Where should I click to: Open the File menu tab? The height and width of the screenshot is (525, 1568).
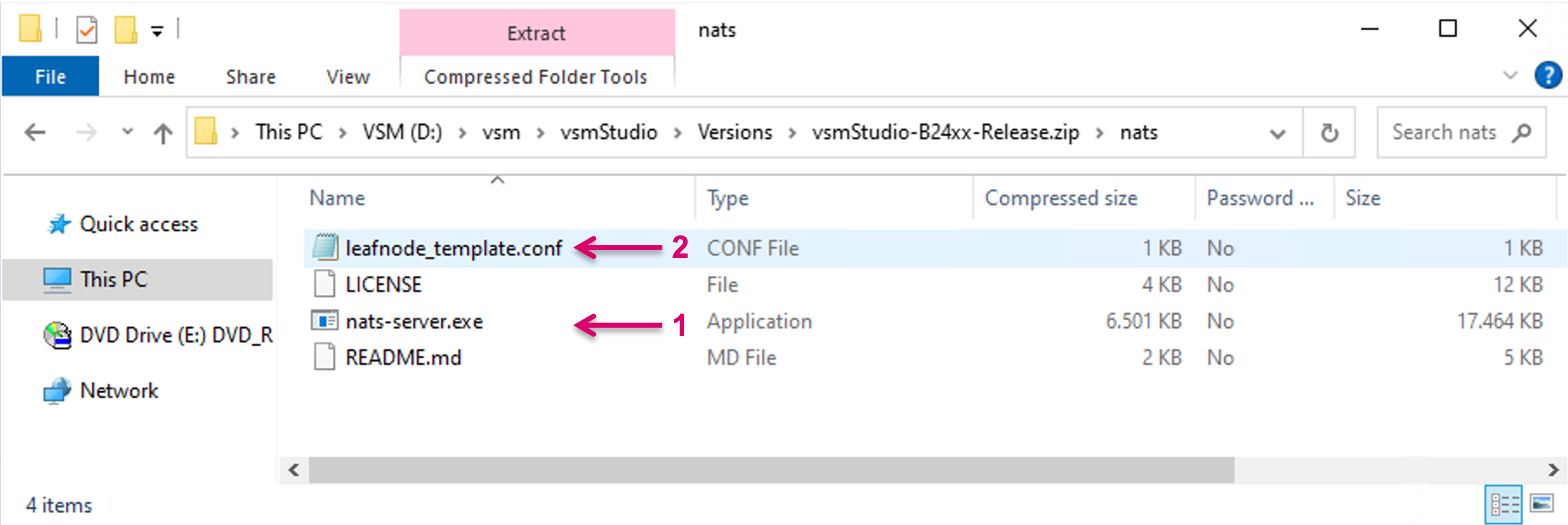coord(50,77)
